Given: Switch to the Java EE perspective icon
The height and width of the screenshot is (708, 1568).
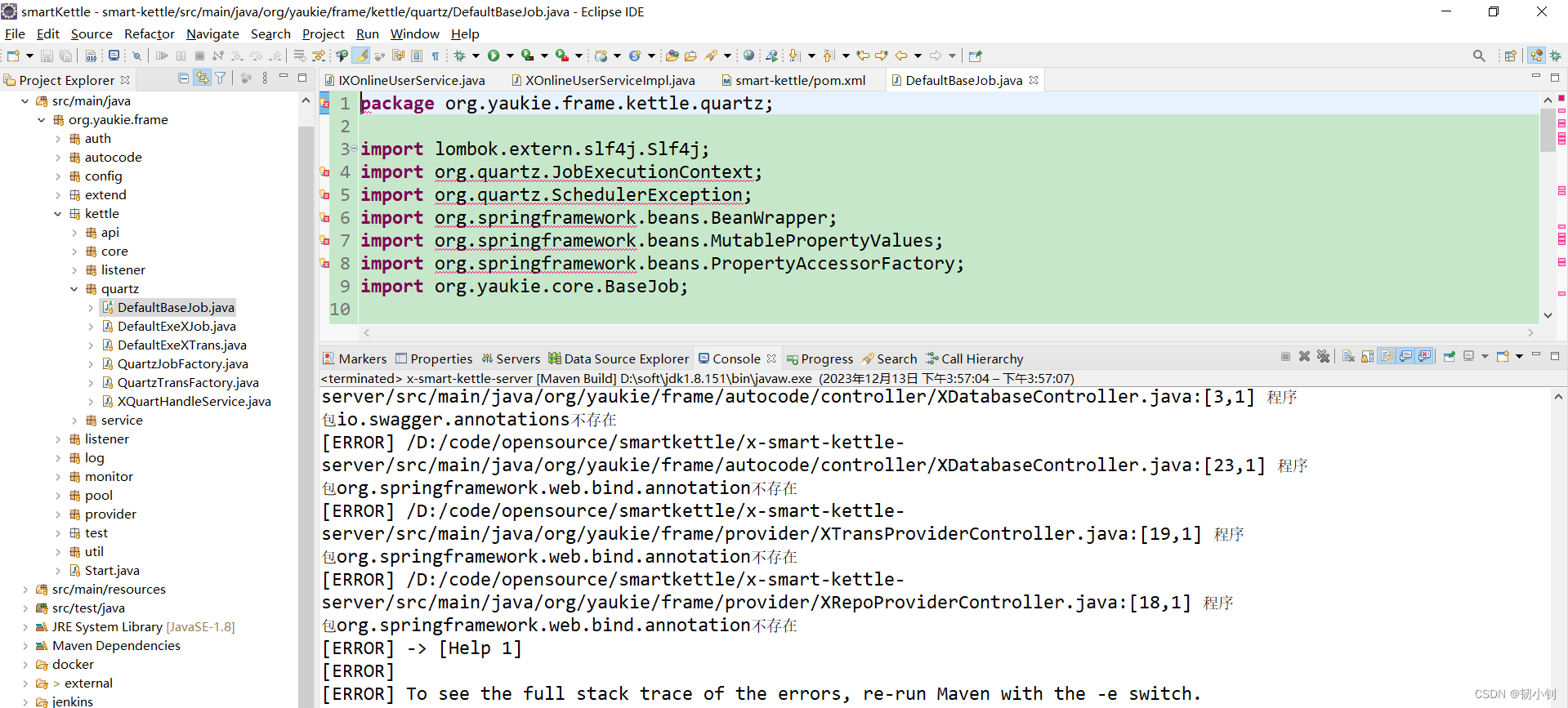Looking at the screenshot, I should point(1537,56).
